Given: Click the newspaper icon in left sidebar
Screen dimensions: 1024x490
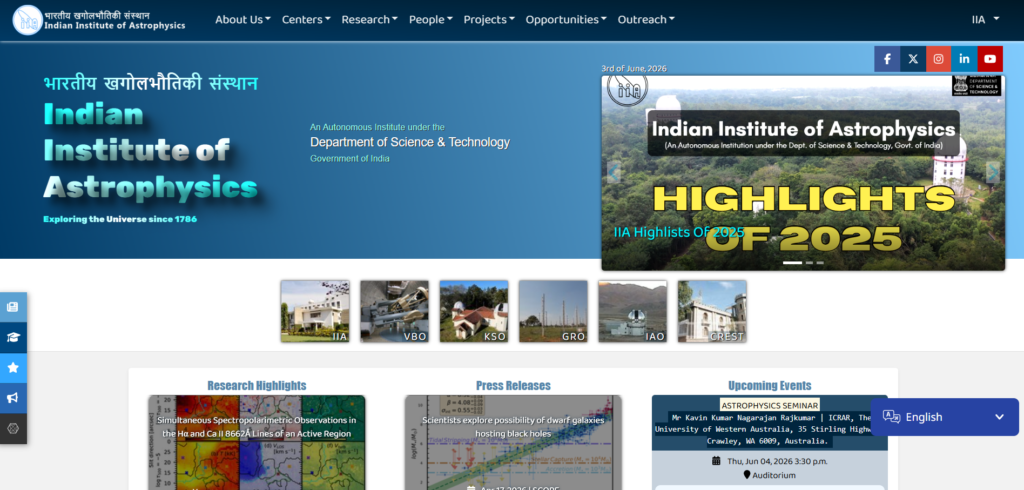Looking at the screenshot, I should 13,307.
